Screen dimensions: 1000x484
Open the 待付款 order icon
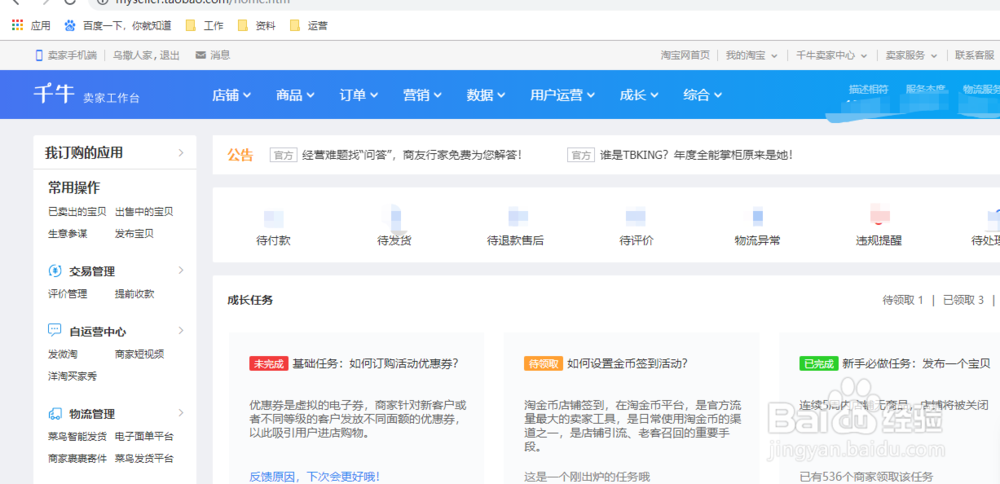coord(273,218)
